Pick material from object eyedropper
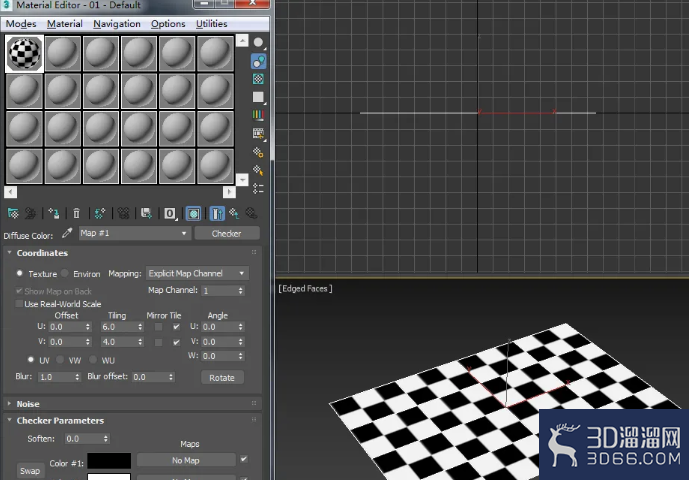The height and width of the screenshot is (480, 689). coord(67,233)
